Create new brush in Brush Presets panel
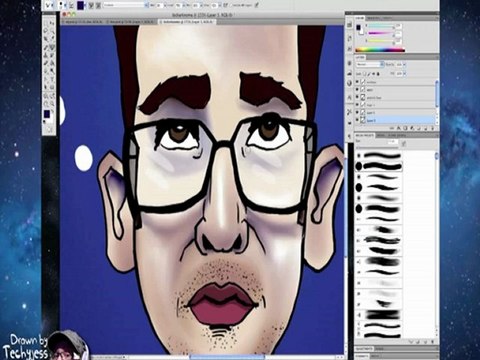Screen dimensions: 480x360 click(x=425, y=342)
